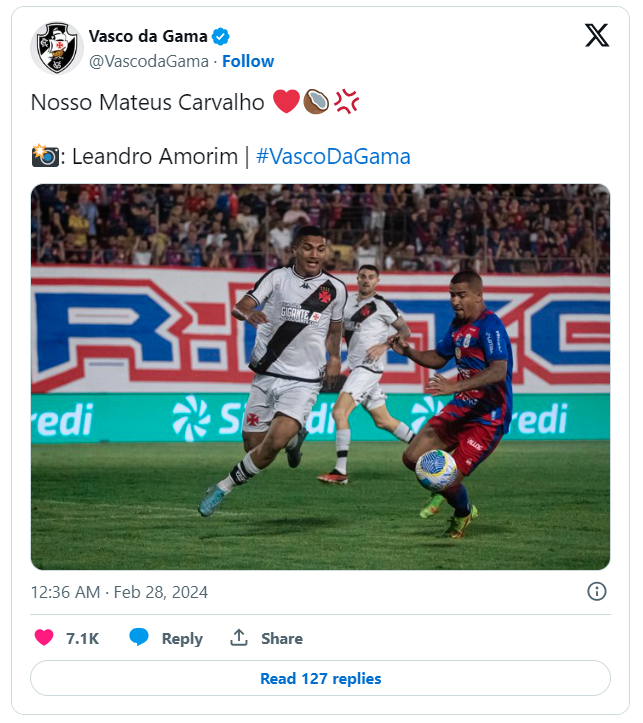Click the Share label
This screenshot has width=643, height=723.
pos(282,638)
